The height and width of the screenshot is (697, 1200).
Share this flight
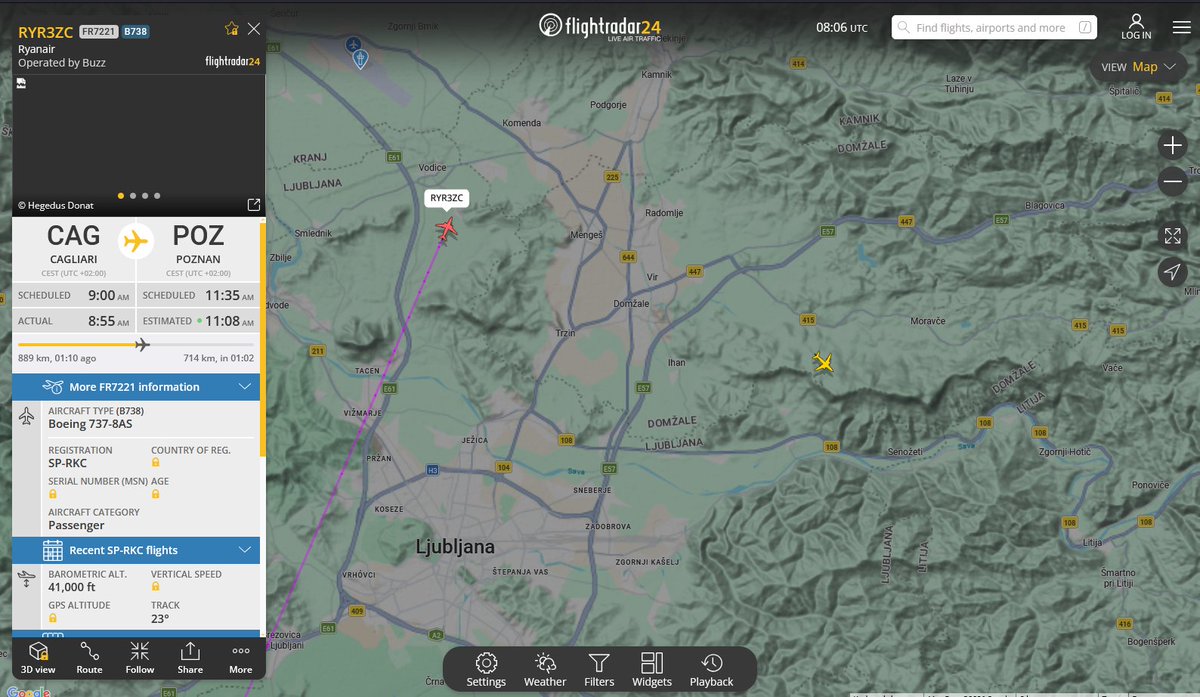click(190, 657)
